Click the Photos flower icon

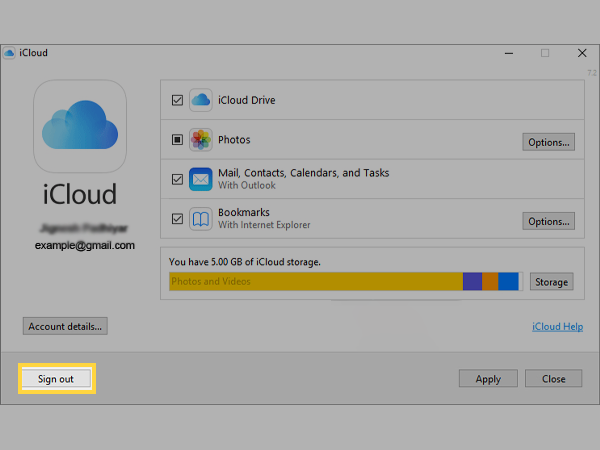201,140
